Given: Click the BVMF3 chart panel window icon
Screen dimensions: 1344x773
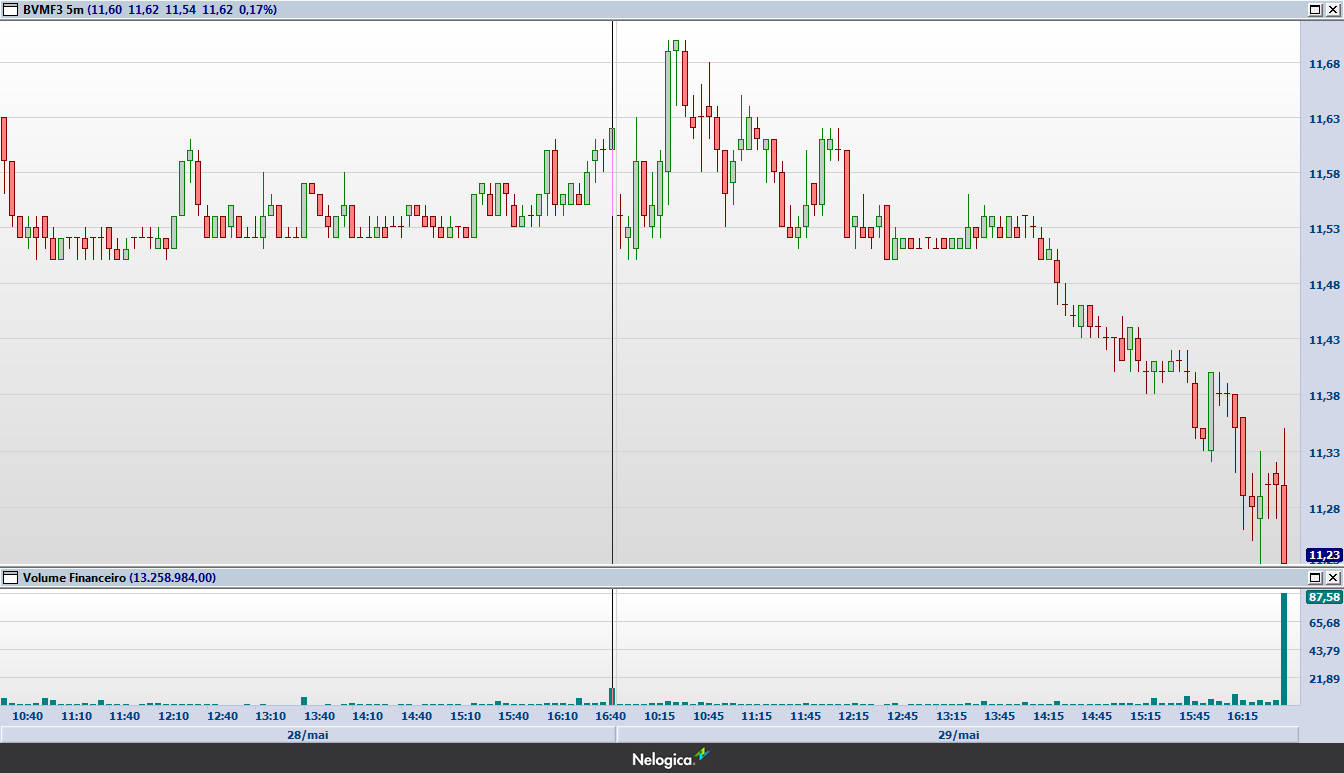Looking at the screenshot, I should tap(11, 9).
